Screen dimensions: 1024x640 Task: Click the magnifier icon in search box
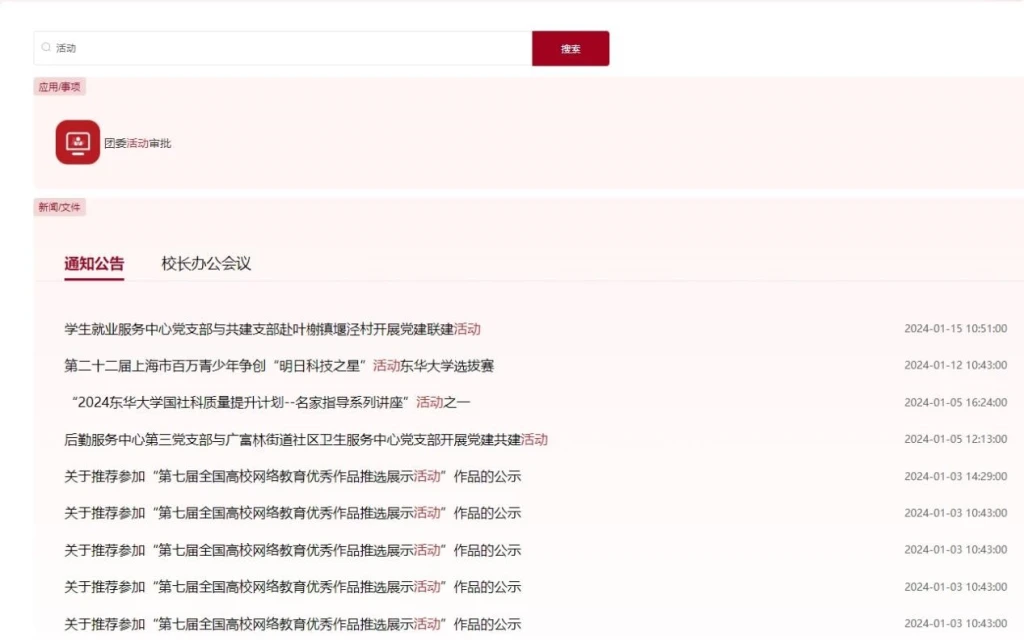tap(46, 47)
